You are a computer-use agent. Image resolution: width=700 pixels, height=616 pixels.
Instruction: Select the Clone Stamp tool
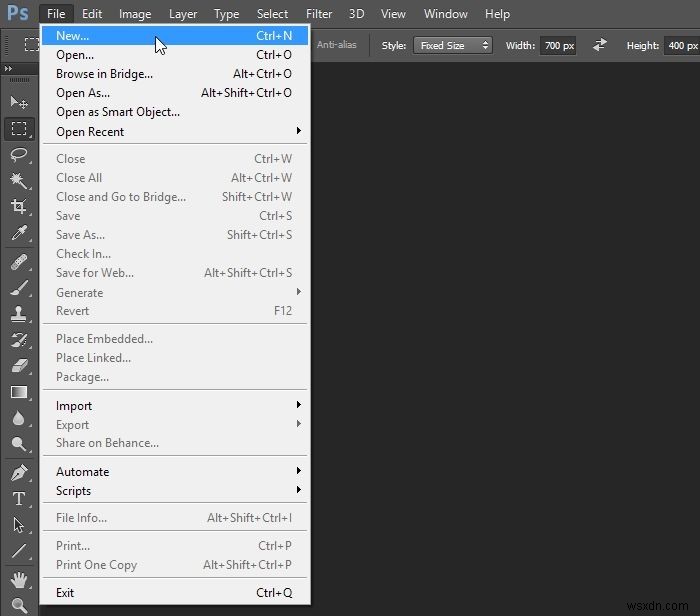[19, 314]
